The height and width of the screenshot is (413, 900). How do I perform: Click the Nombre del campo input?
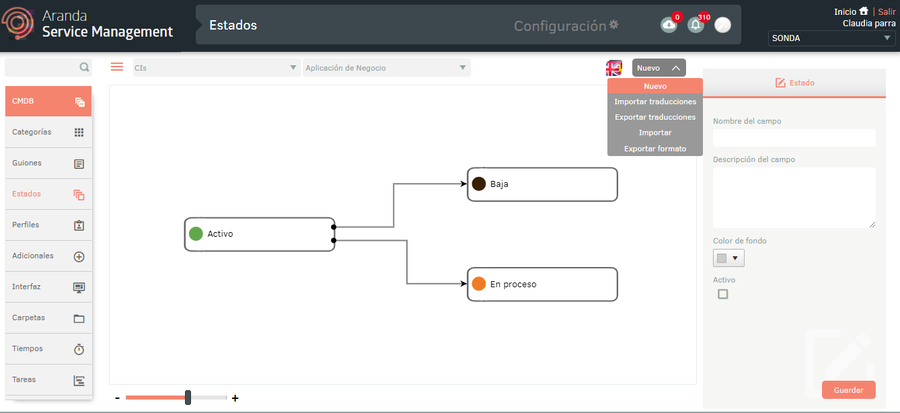click(x=794, y=138)
